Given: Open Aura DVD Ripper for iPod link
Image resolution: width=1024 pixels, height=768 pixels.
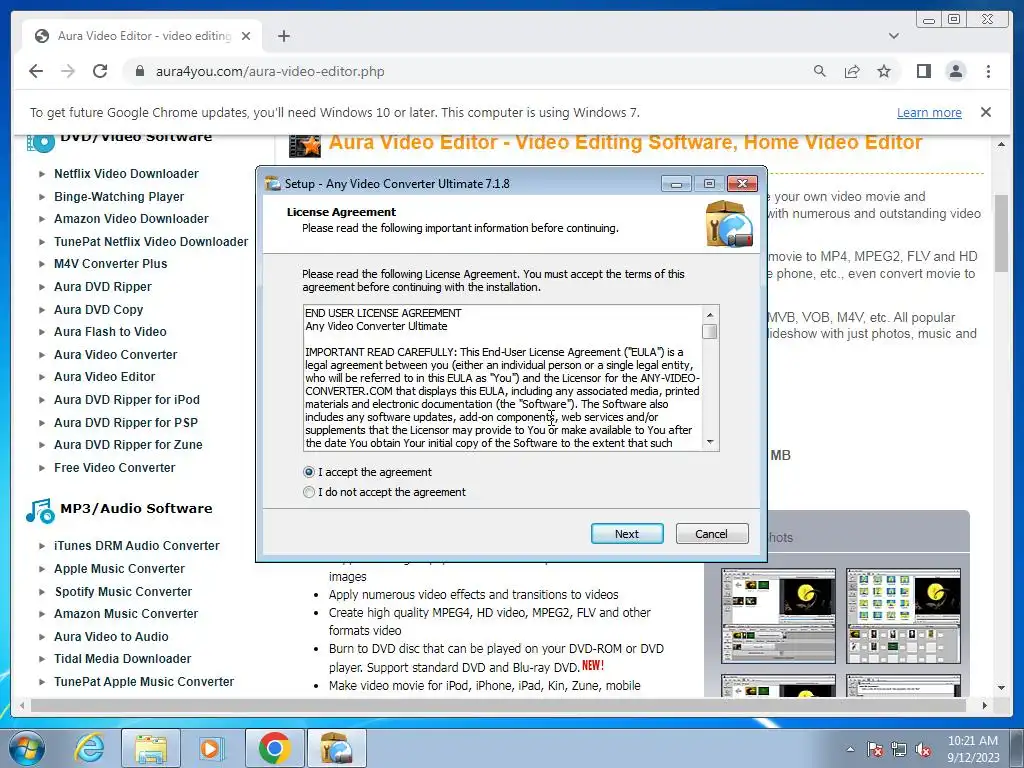Looking at the screenshot, I should pos(127,400).
